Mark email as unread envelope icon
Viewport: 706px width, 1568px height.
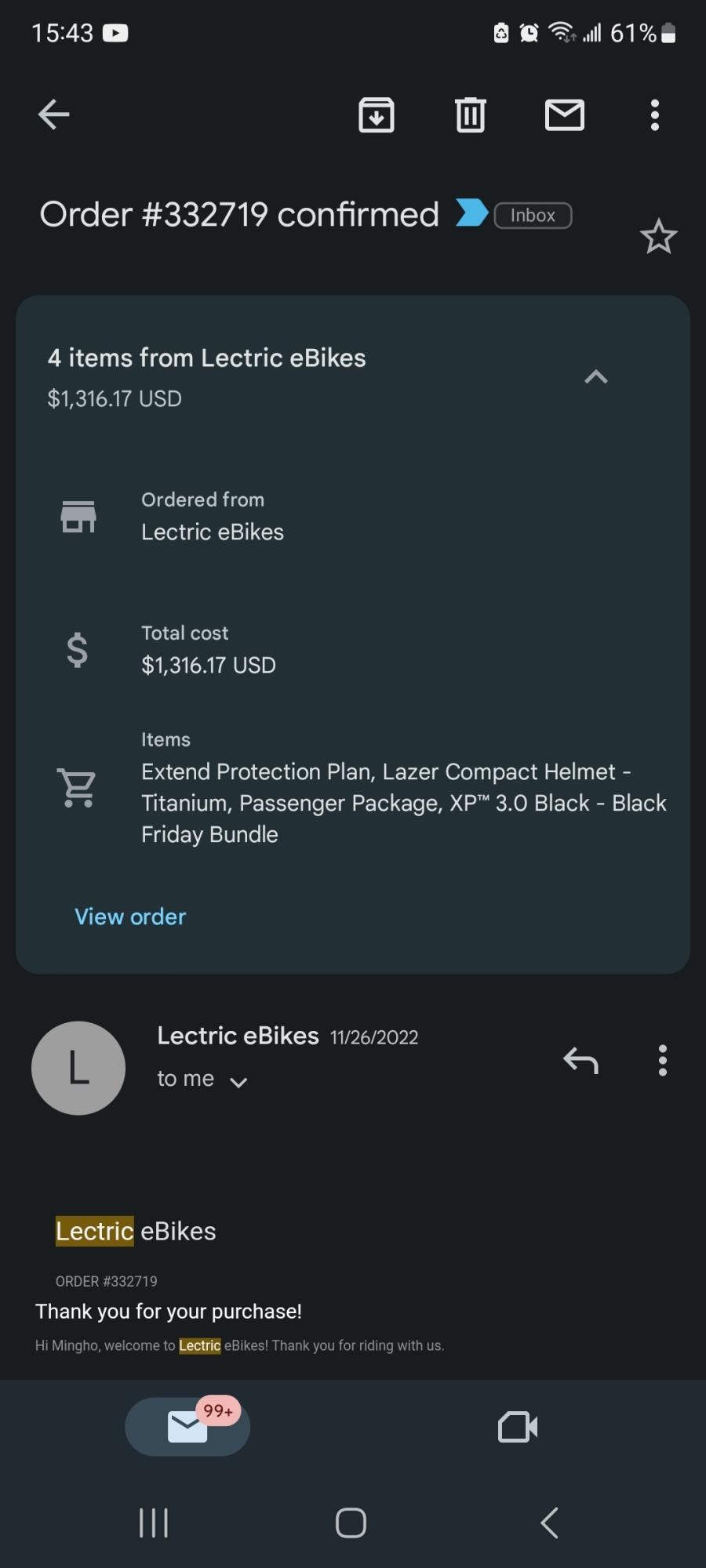[565, 115]
